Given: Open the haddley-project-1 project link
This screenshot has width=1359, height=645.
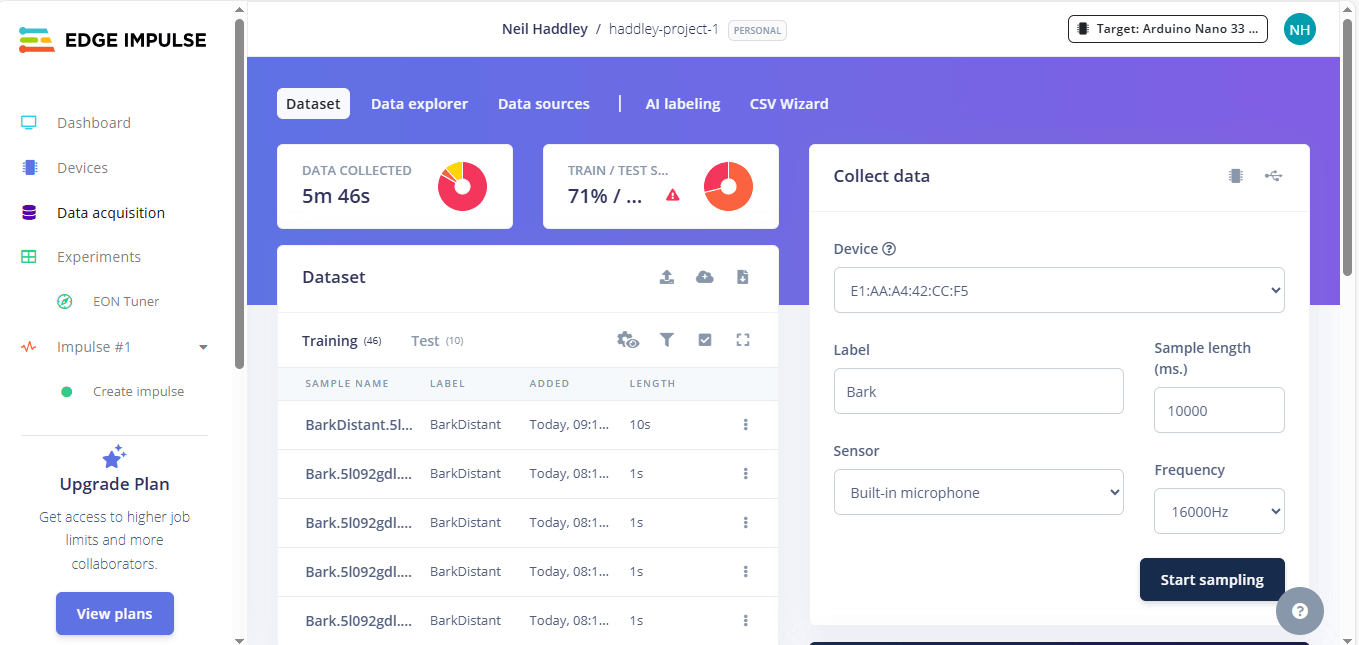Looking at the screenshot, I should coord(664,29).
